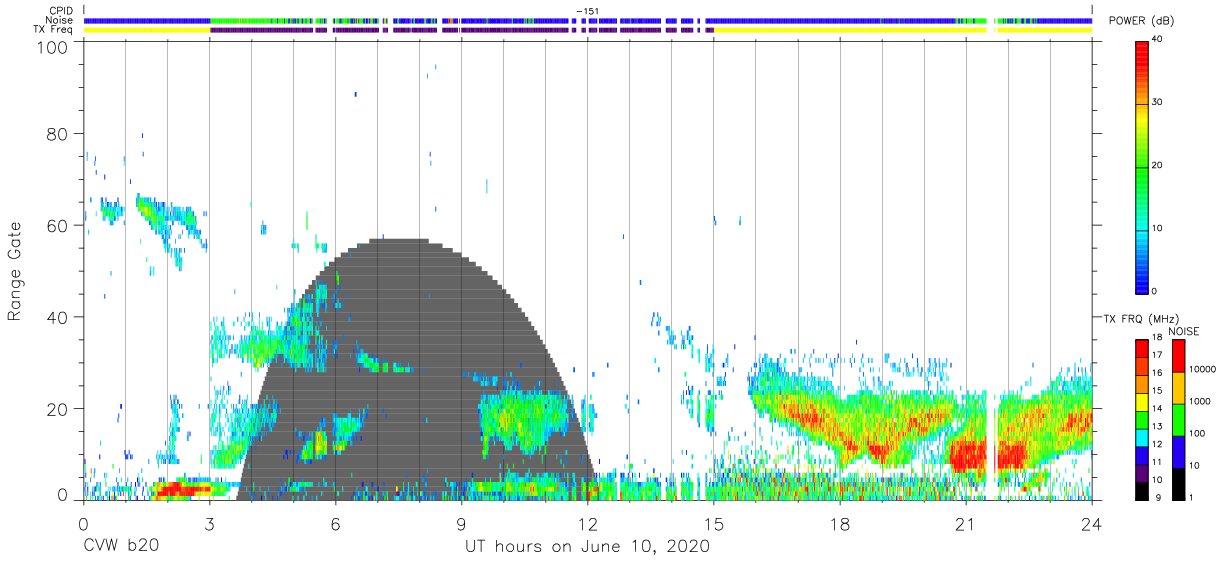This screenshot has width=1228, height=567.
Task: Click x-axis tick label '24'
Action: [1092, 524]
